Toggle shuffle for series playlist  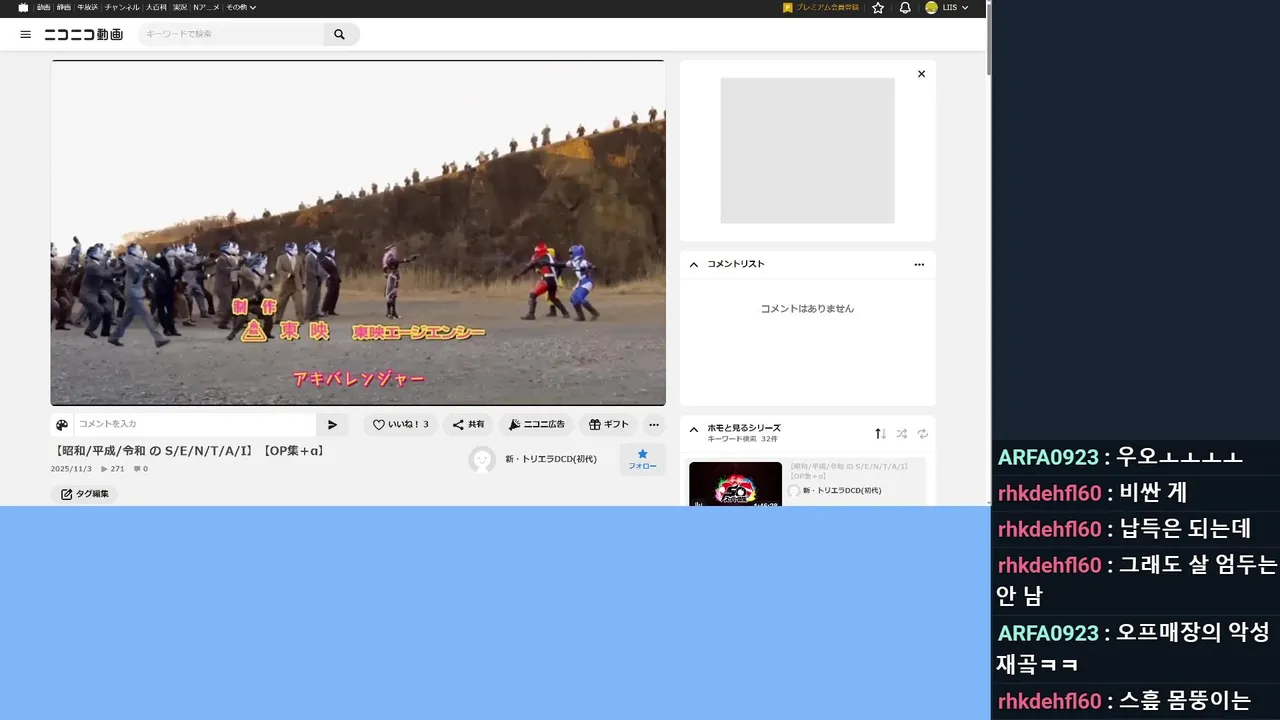[x=901, y=433]
